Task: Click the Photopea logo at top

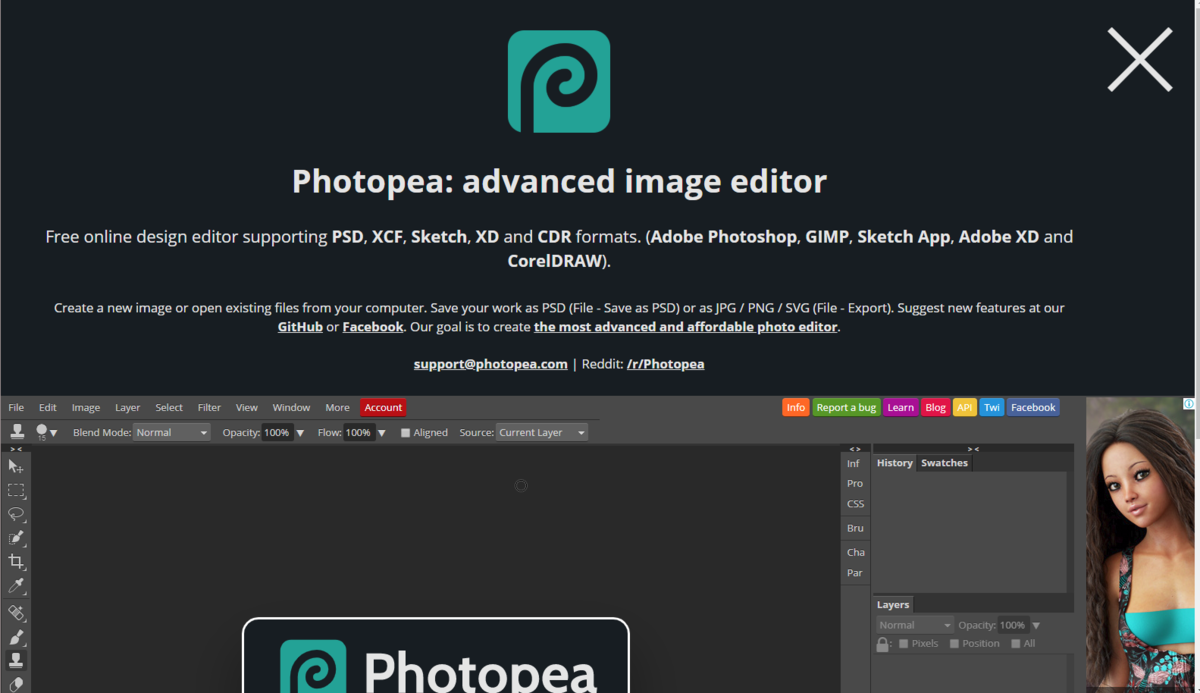Action: (x=559, y=81)
